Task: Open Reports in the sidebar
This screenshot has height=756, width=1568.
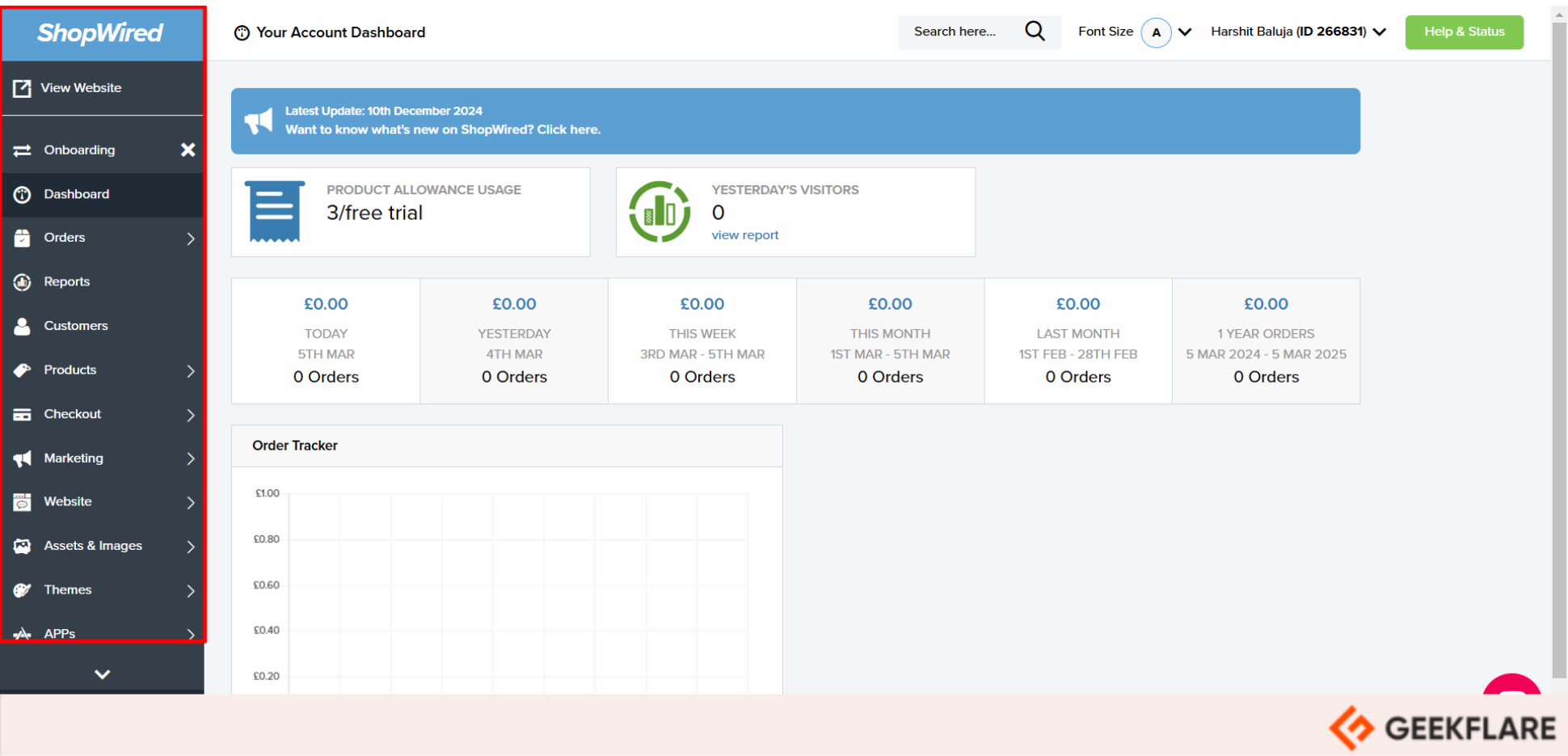Action: click(102, 282)
